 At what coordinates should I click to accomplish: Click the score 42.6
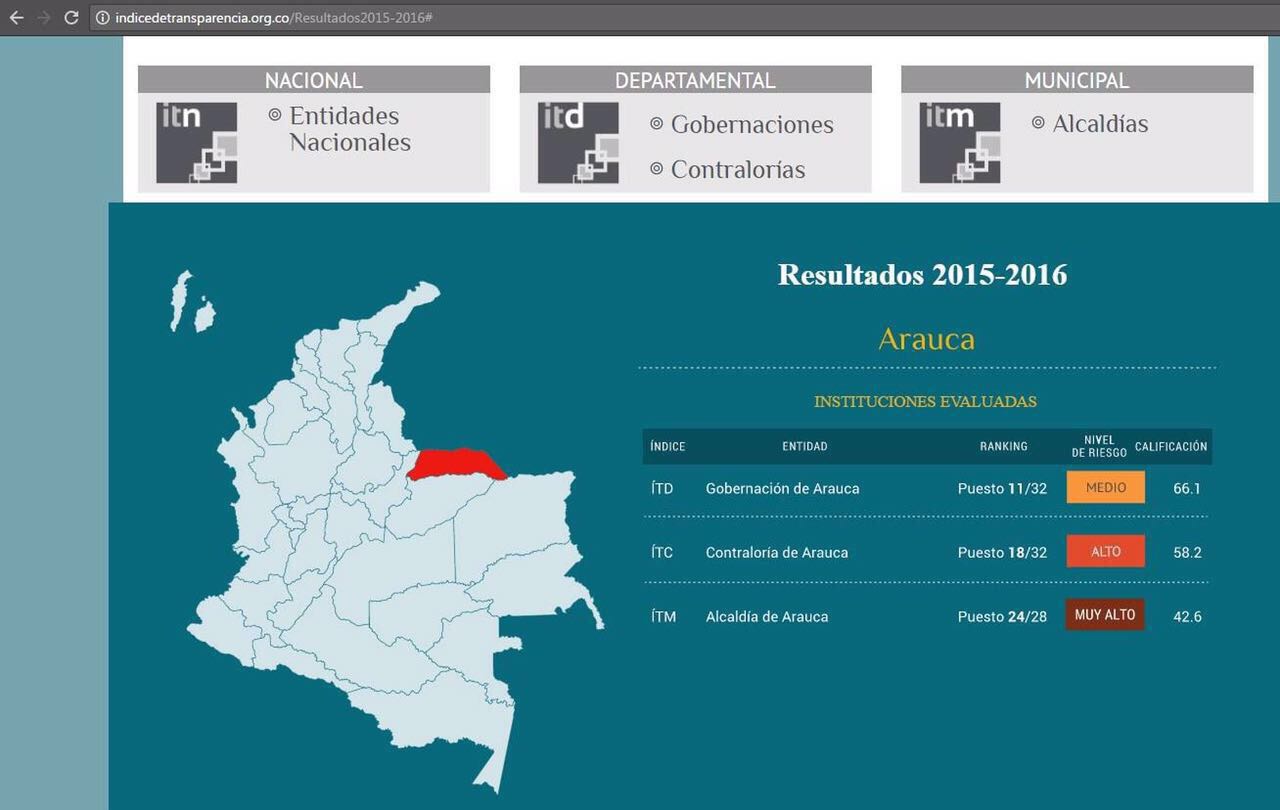pos(1187,617)
